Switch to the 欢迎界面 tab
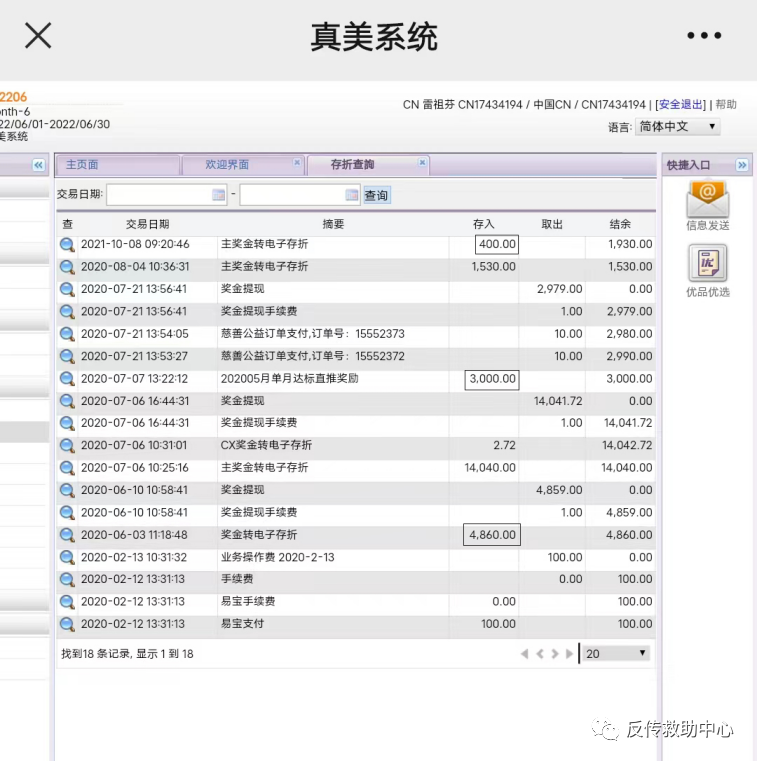The image size is (758, 762). (x=227, y=165)
